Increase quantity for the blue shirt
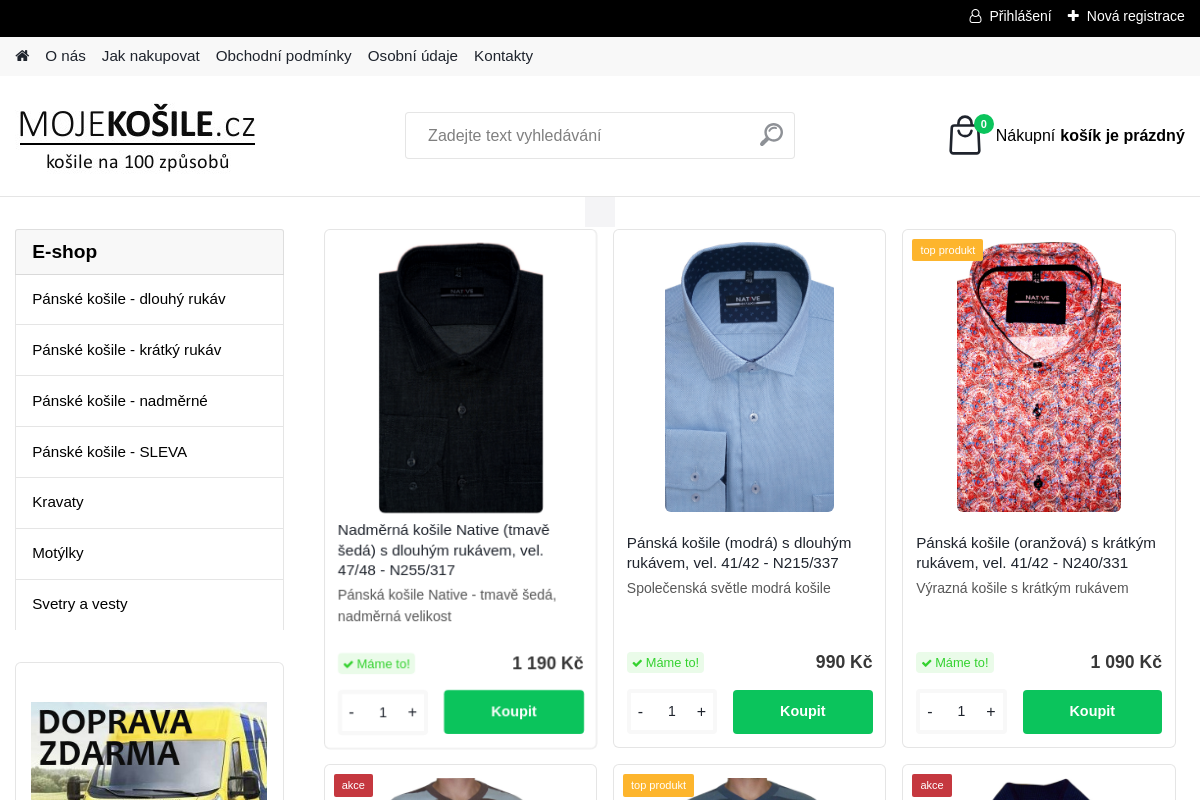The width and height of the screenshot is (1200, 800). tap(701, 711)
